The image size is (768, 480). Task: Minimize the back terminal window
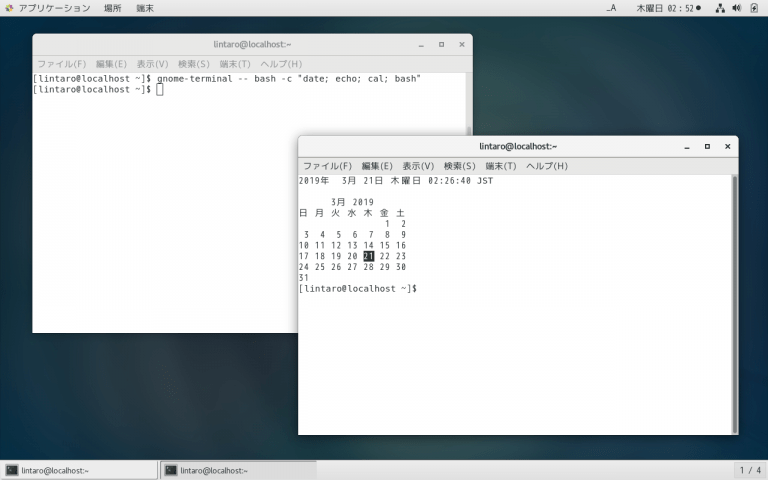click(421, 45)
